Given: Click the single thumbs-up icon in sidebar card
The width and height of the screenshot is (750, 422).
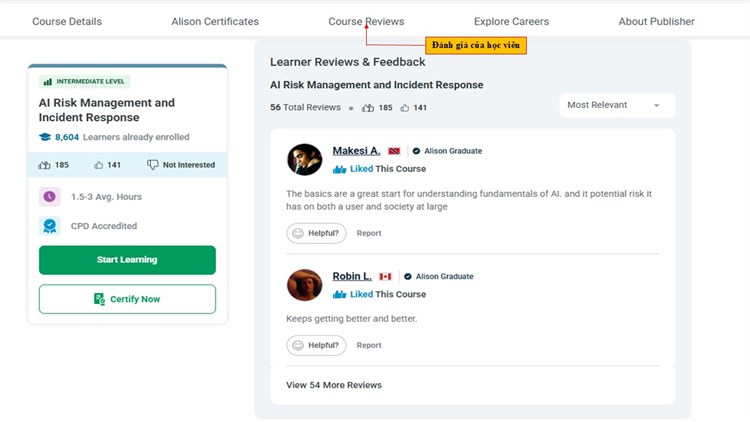Looking at the screenshot, I should point(99,165).
